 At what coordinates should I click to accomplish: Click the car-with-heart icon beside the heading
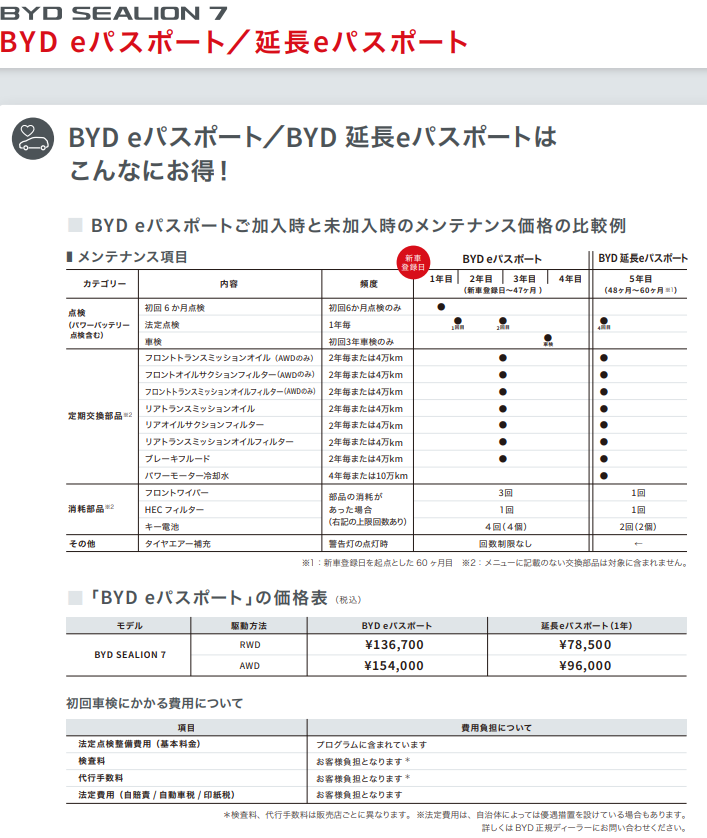[33, 138]
